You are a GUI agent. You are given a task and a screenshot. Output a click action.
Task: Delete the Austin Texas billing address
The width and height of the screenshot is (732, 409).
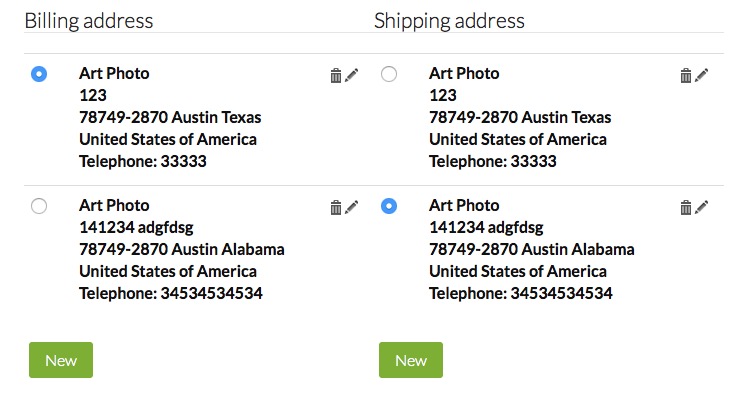(336, 75)
